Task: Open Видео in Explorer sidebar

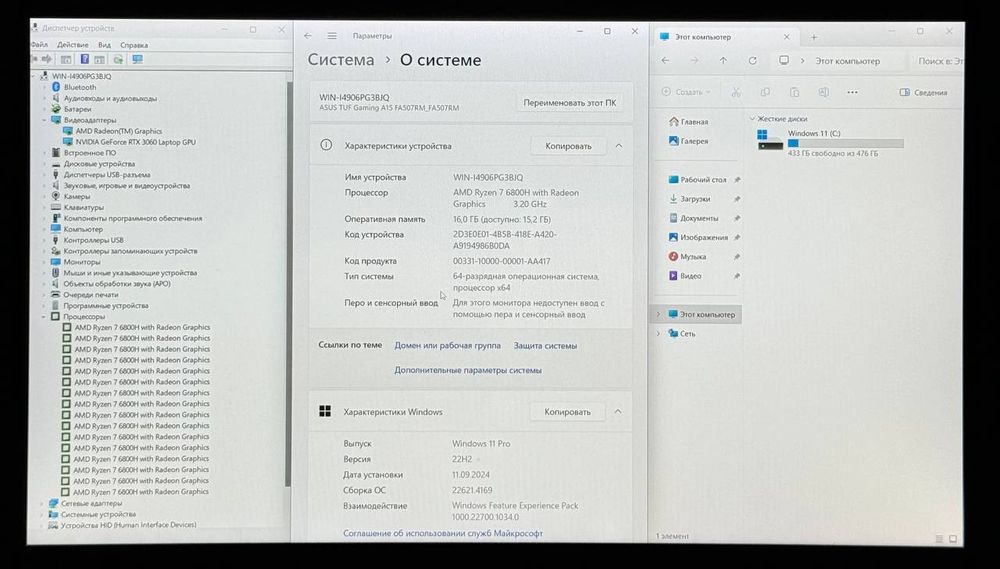Action: pos(685,276)
